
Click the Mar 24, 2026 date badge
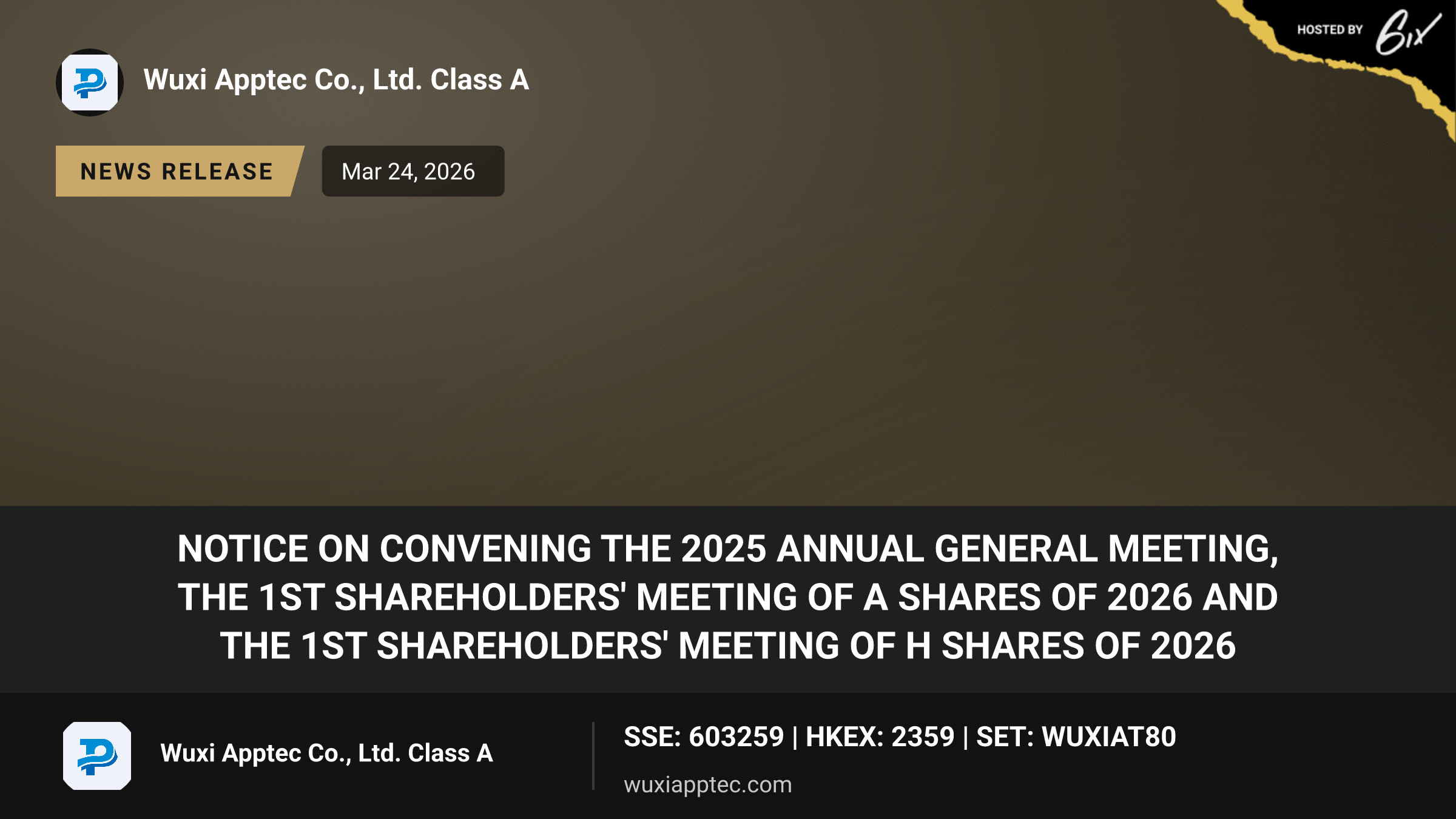[413, 171]
